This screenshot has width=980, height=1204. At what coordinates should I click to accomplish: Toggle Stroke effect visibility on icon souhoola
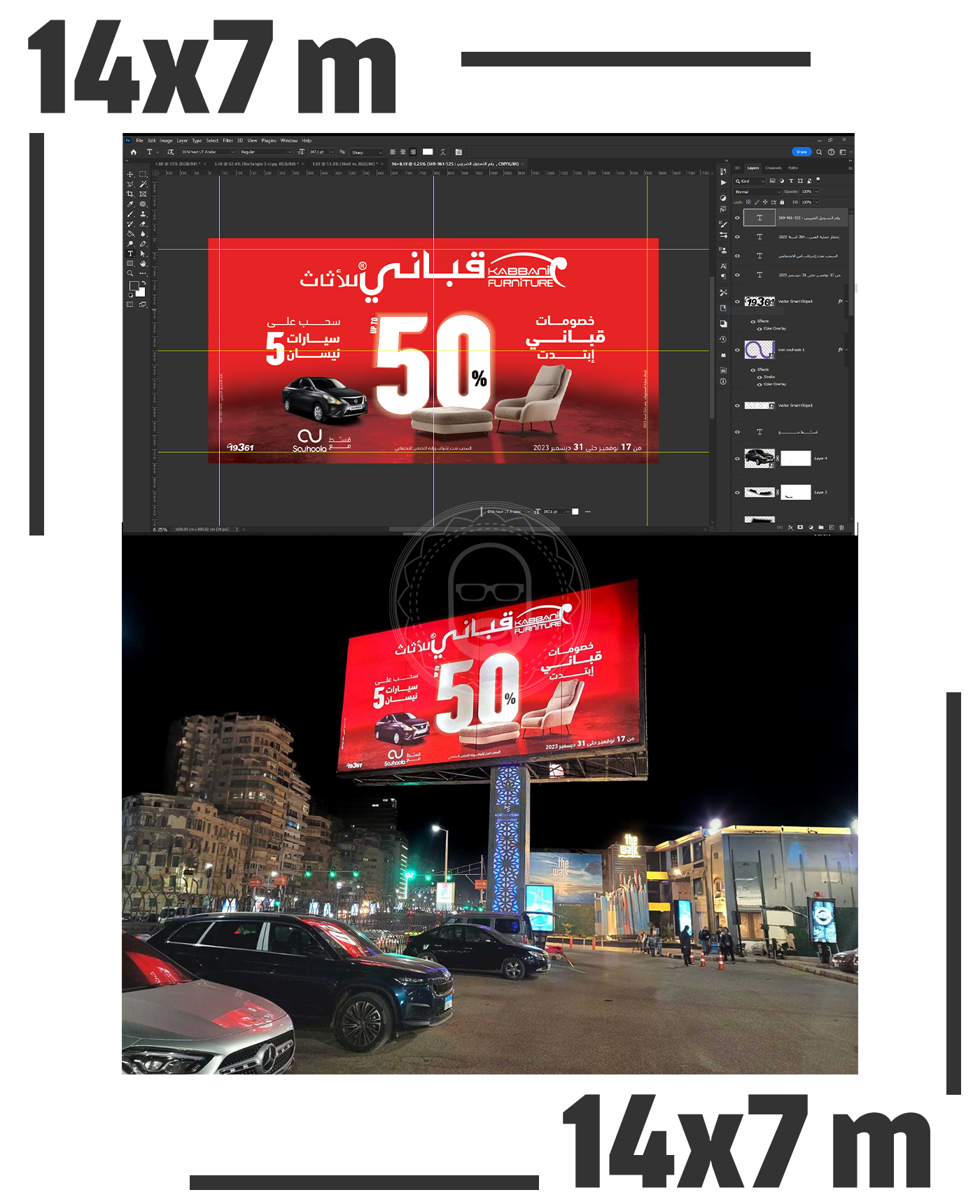[x=759, y=377]
